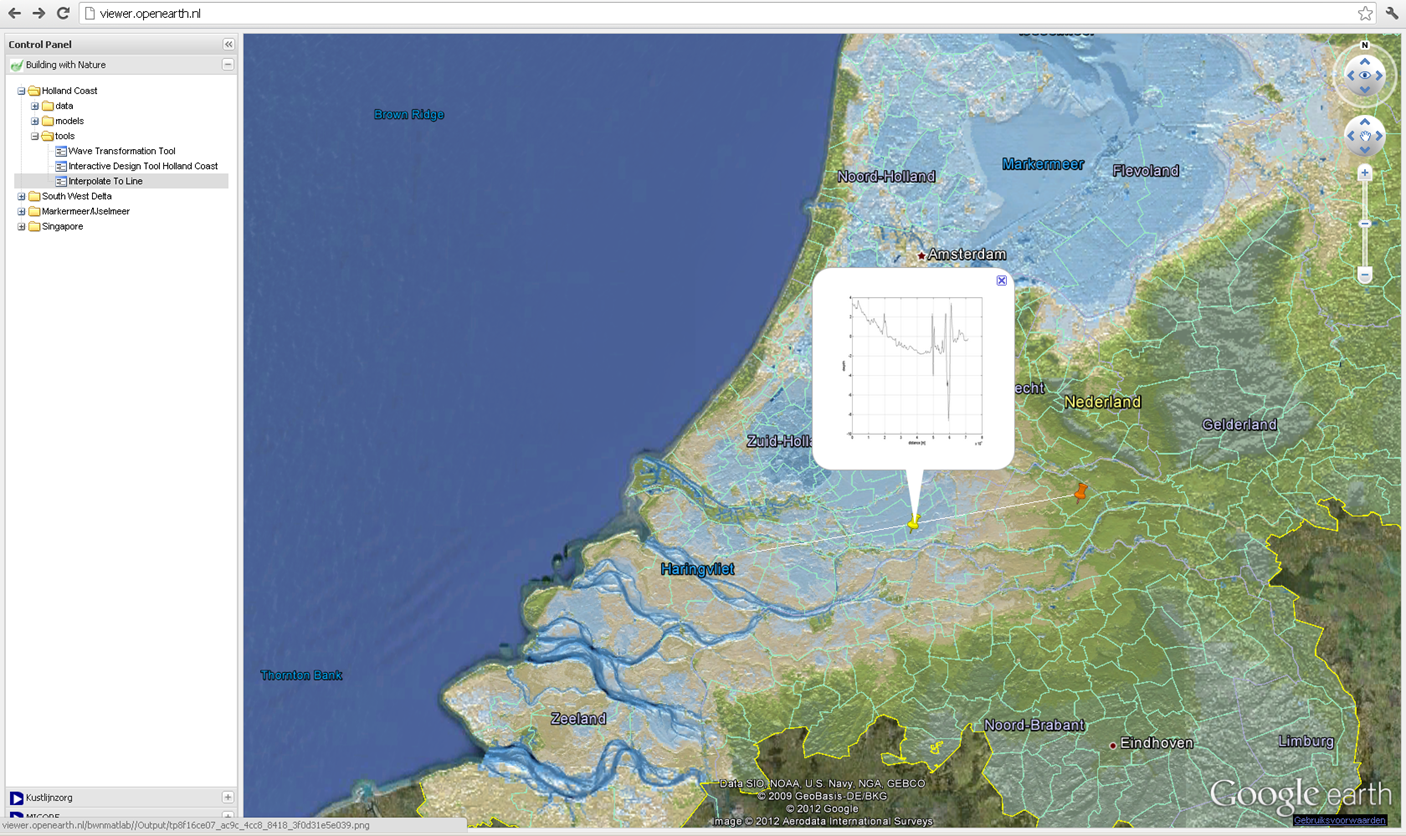Close the profile graph popup balloon
1406x836 pixels.
(x=1001, y=281)
